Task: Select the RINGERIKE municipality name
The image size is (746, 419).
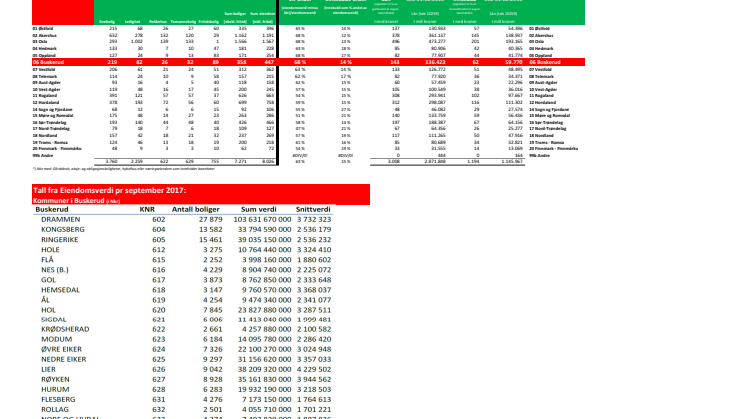Action: click(59, 240)
